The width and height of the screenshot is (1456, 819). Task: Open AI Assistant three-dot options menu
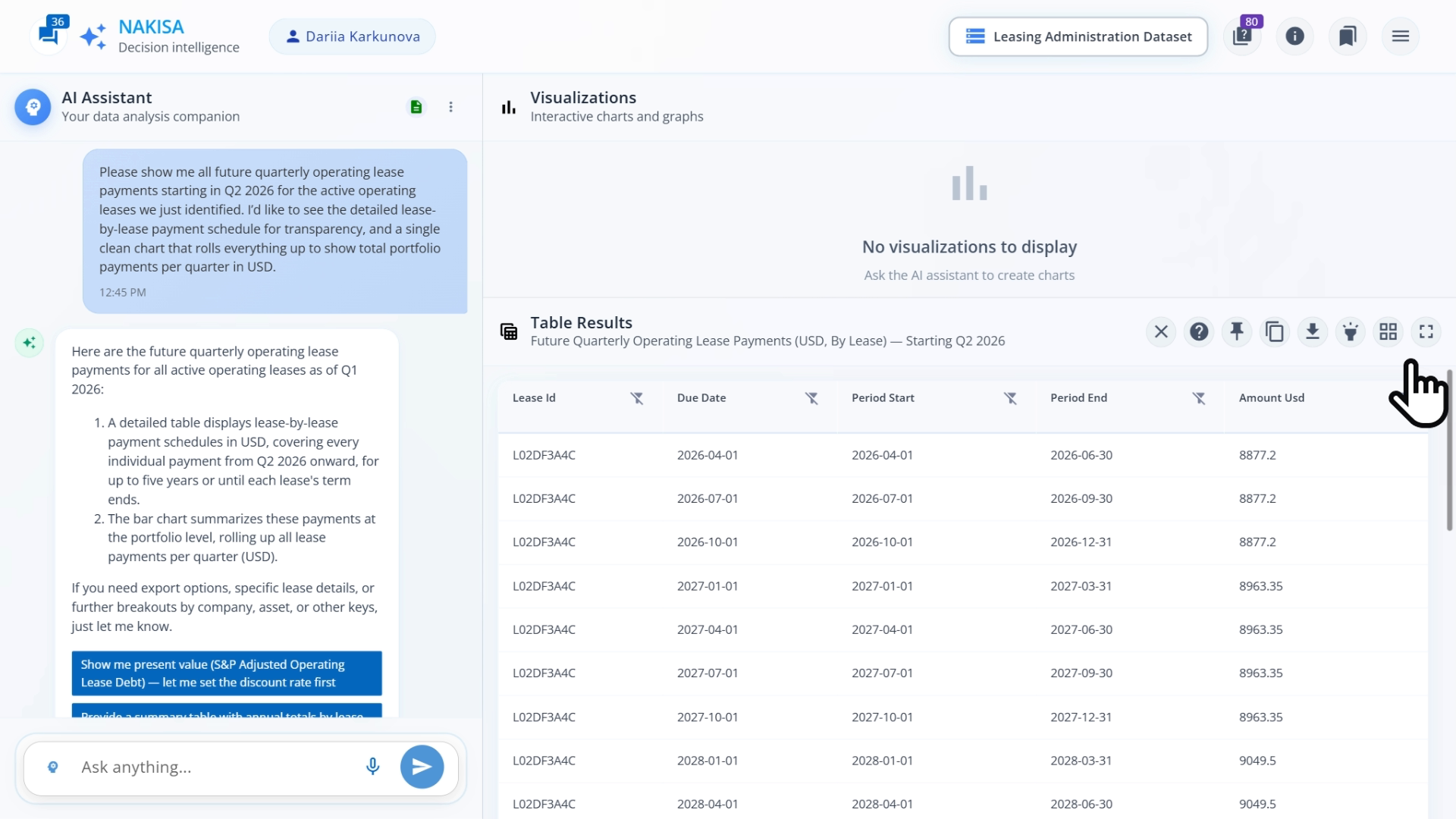450,107
